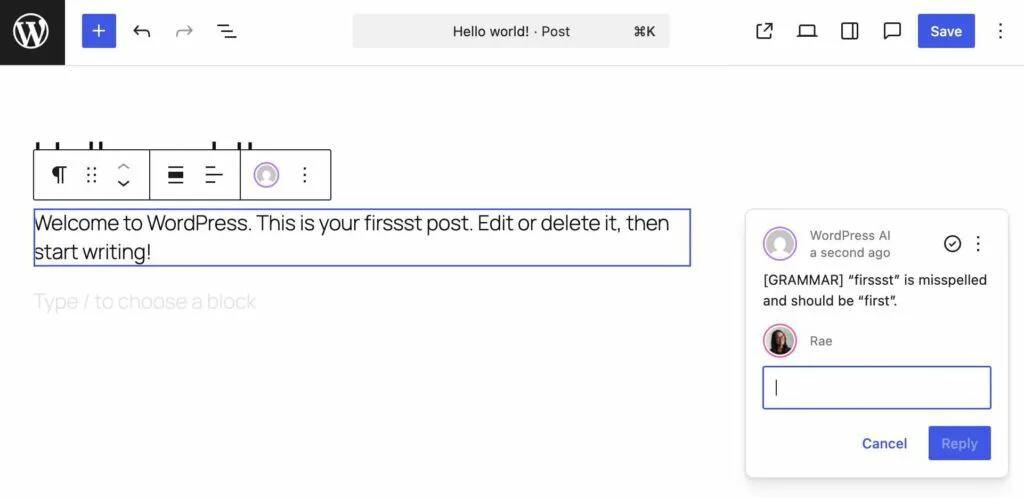Click into the comment reply text field
The image size is (1024, 498).
point(876,388)
